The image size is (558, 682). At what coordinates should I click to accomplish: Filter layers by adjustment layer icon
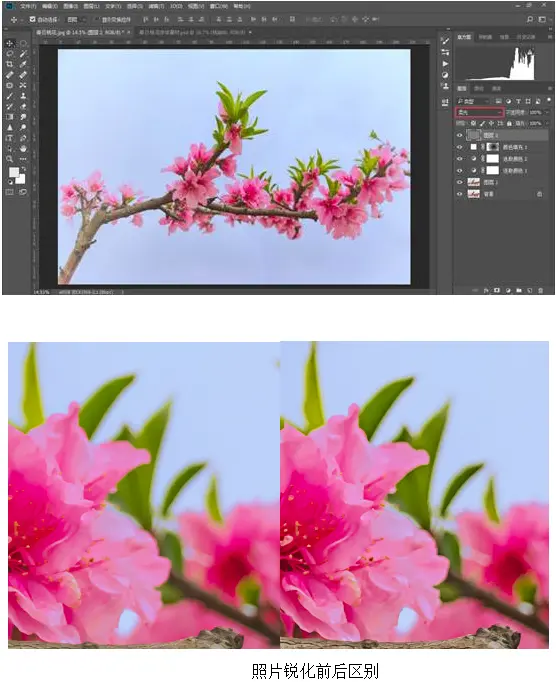tap(508, 101)
